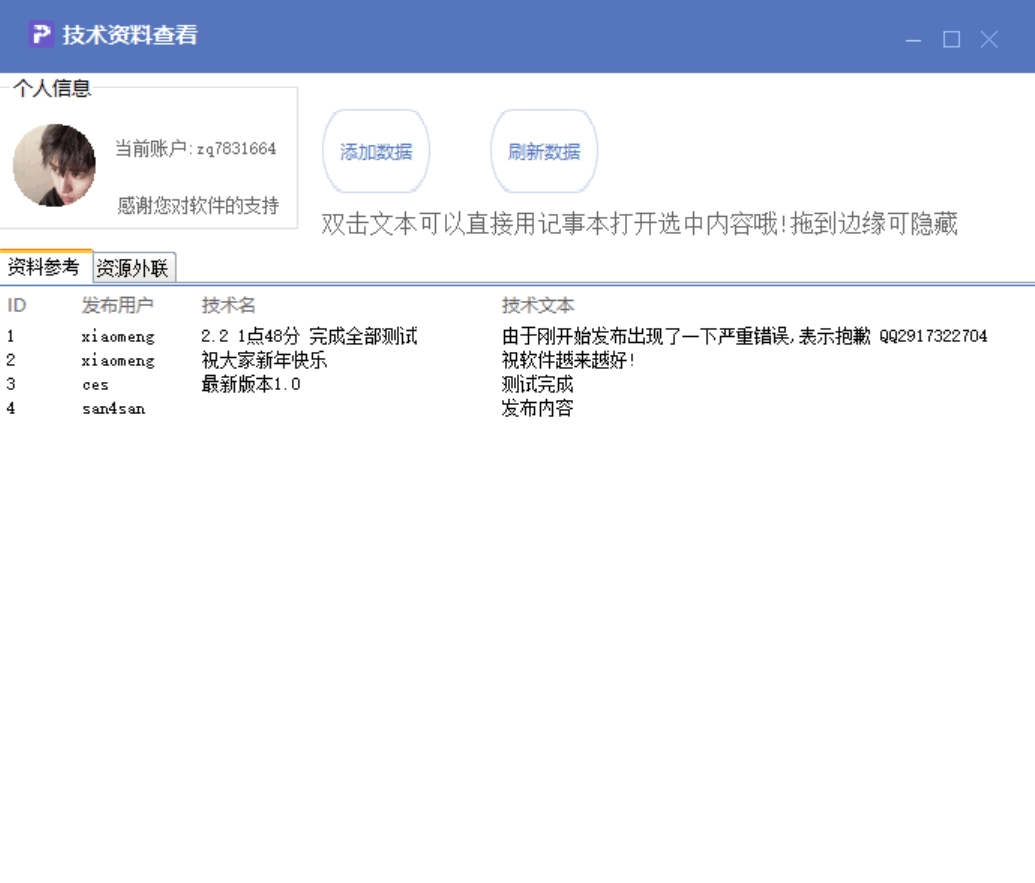Close the 技术资料查看 window
Image resolution: width=1035 pixels, height=883 pixels.
[989, 40]
